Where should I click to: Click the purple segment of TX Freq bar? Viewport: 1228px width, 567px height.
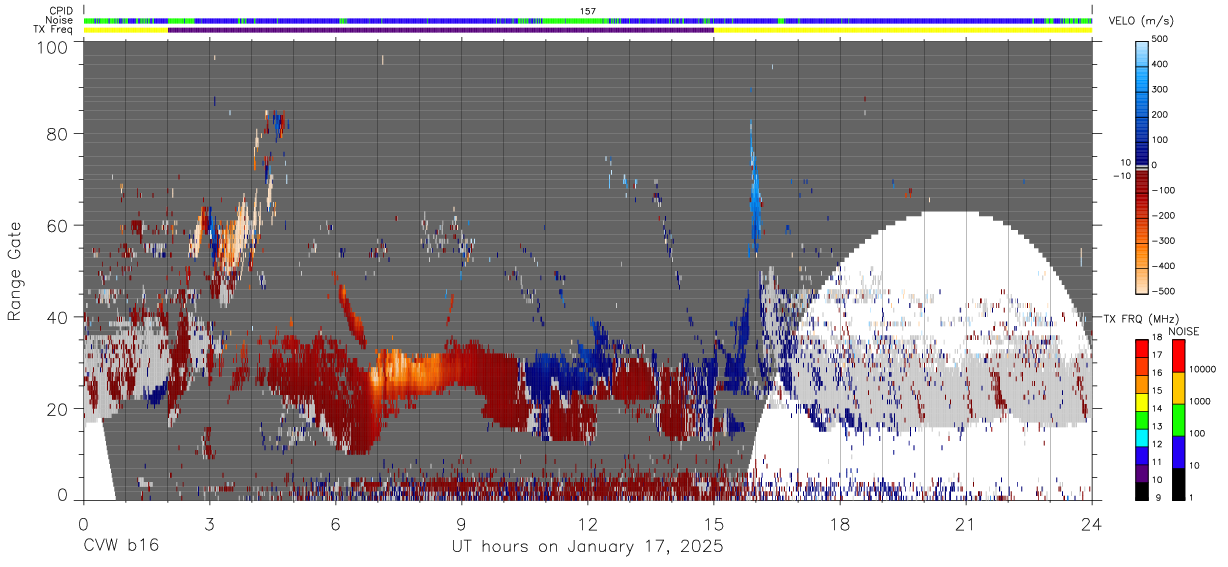[441, 30]
